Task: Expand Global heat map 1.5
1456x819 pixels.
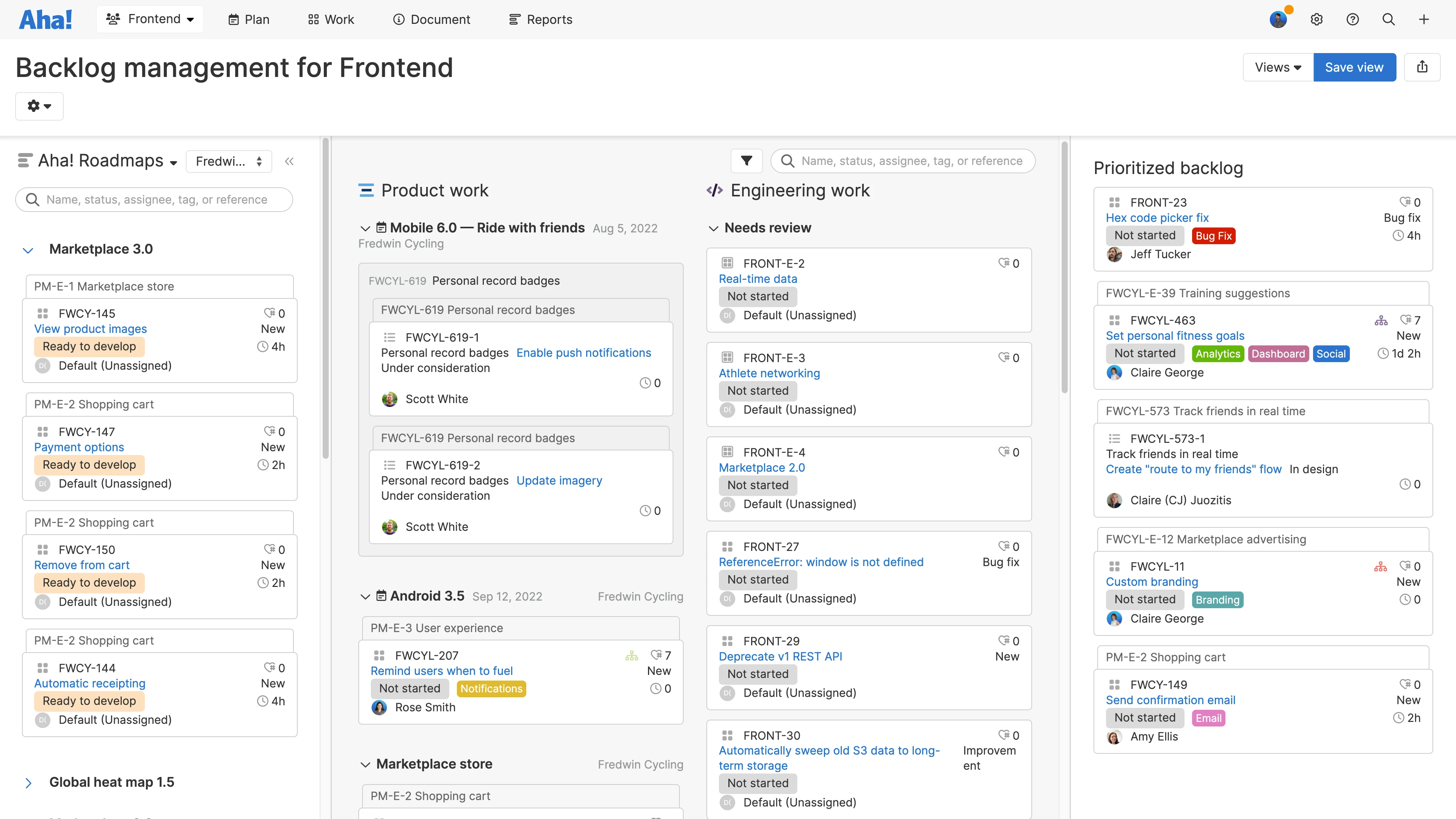Action: [28, 782]
